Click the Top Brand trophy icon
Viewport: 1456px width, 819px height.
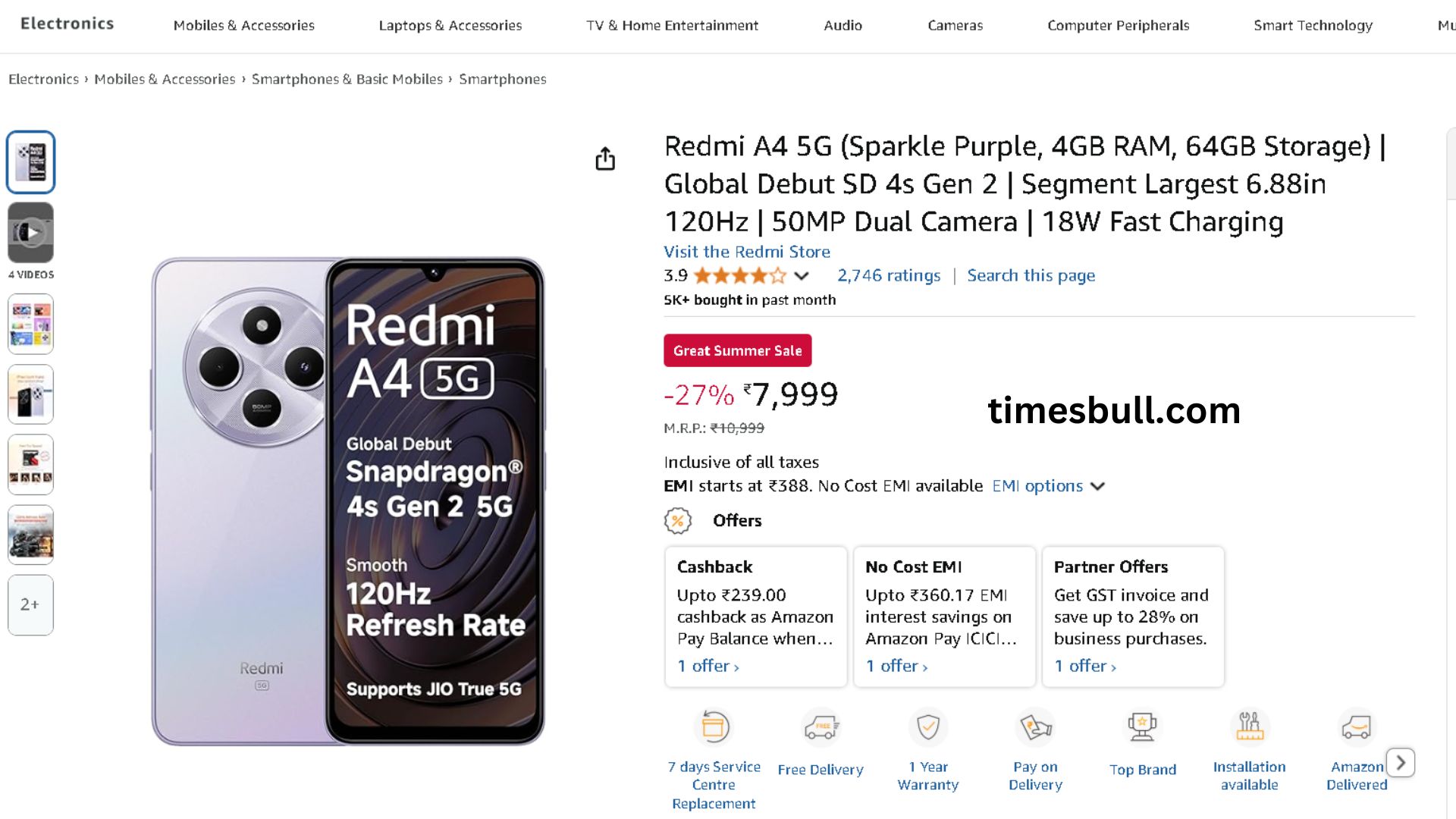click(1142, 727)
